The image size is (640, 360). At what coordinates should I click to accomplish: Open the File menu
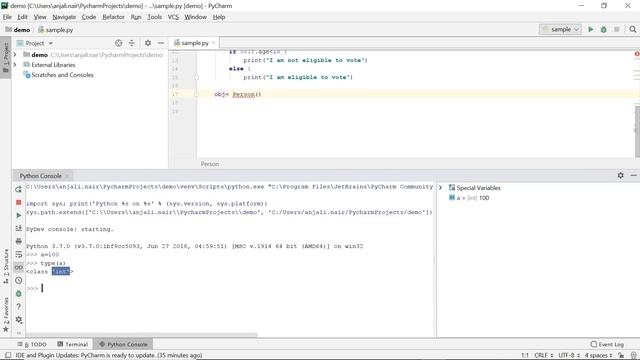7,17
